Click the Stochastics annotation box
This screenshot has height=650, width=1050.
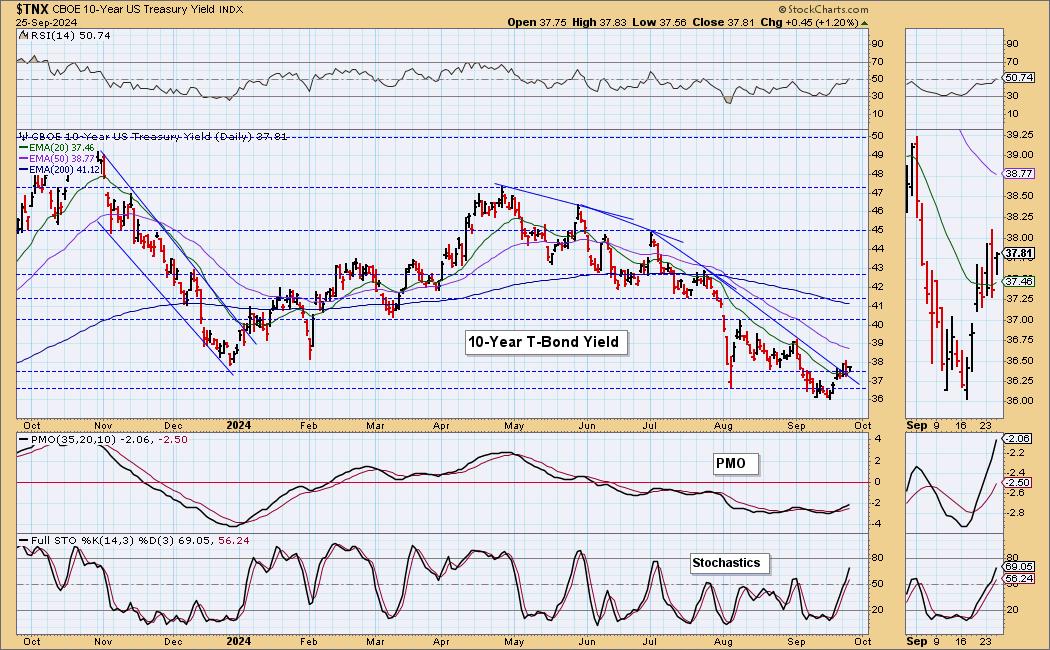[729, 563]
